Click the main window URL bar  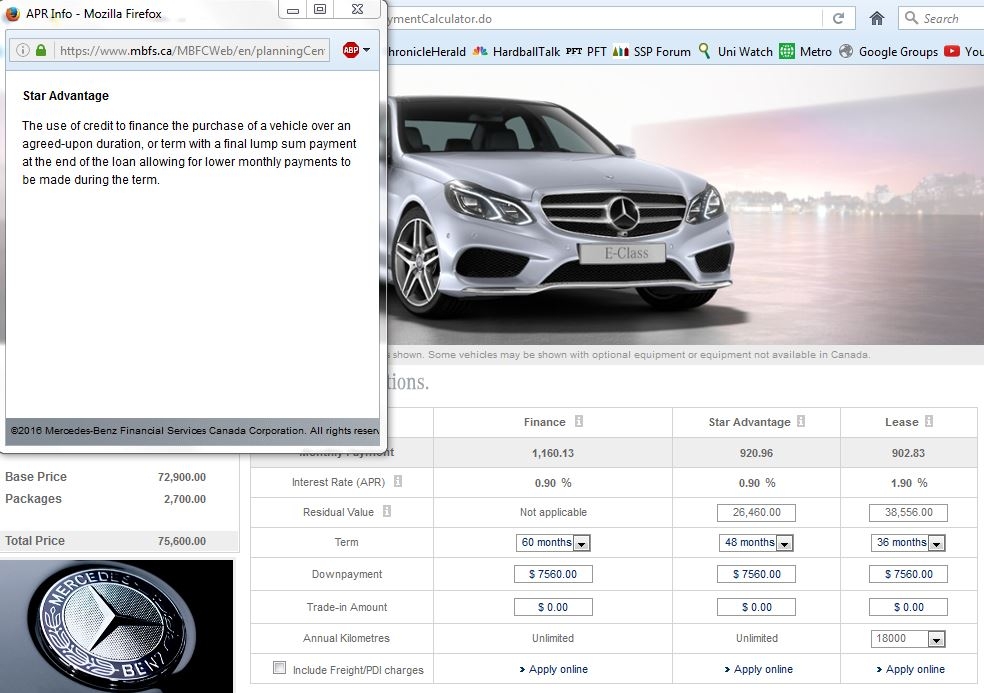pyautogui.click(x=602, y=18)
